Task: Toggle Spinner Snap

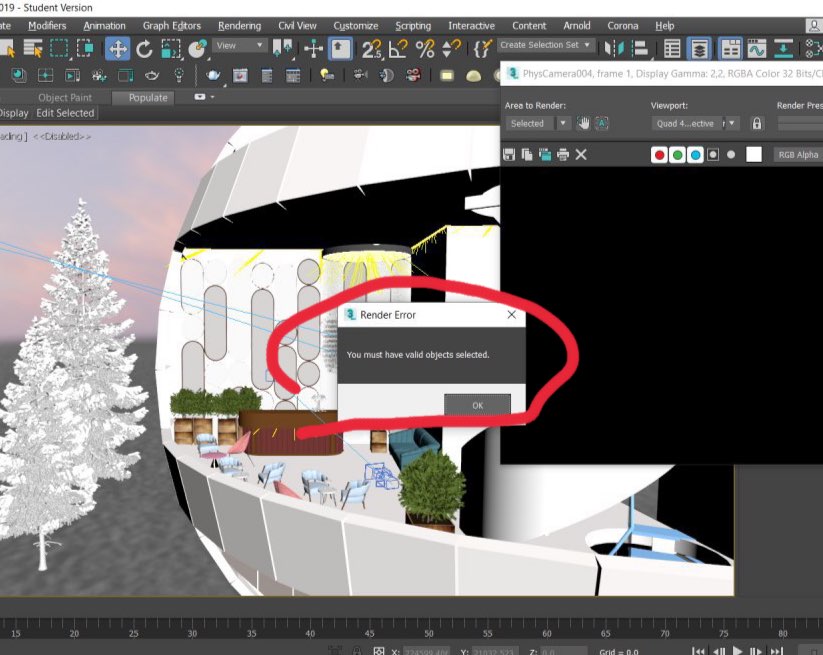Action: (451, 49)
